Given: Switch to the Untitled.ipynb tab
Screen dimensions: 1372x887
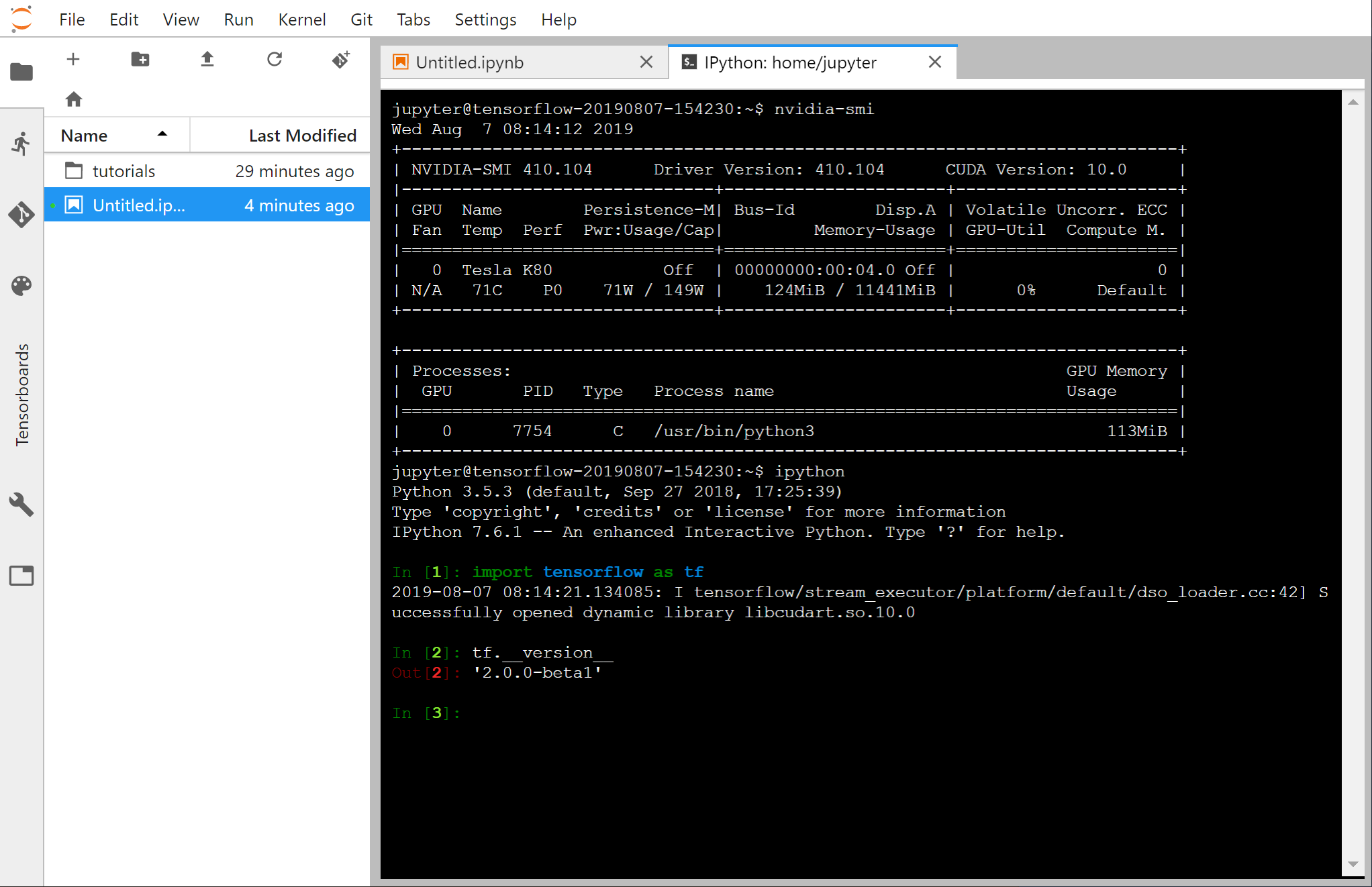Looking at the screenshot, I should pos(524,62).
